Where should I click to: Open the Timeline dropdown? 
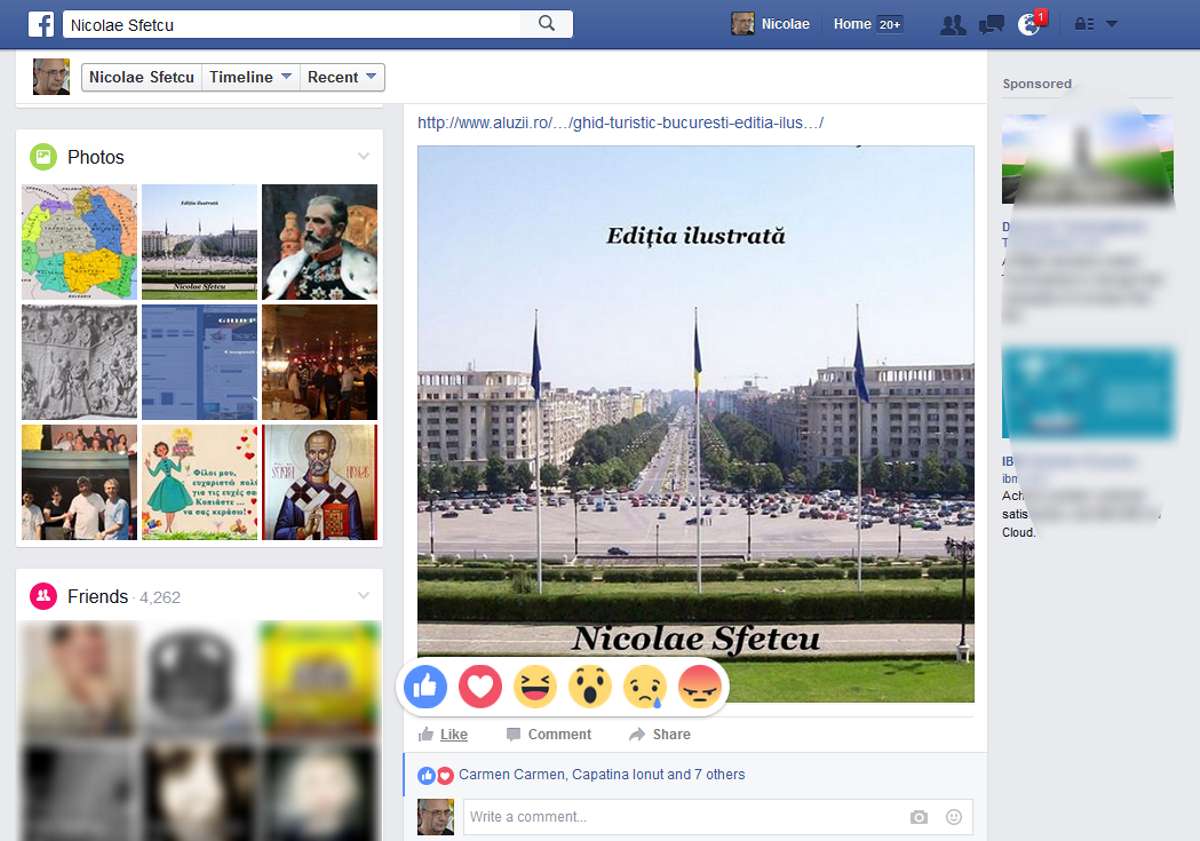(x=251, y=77)
